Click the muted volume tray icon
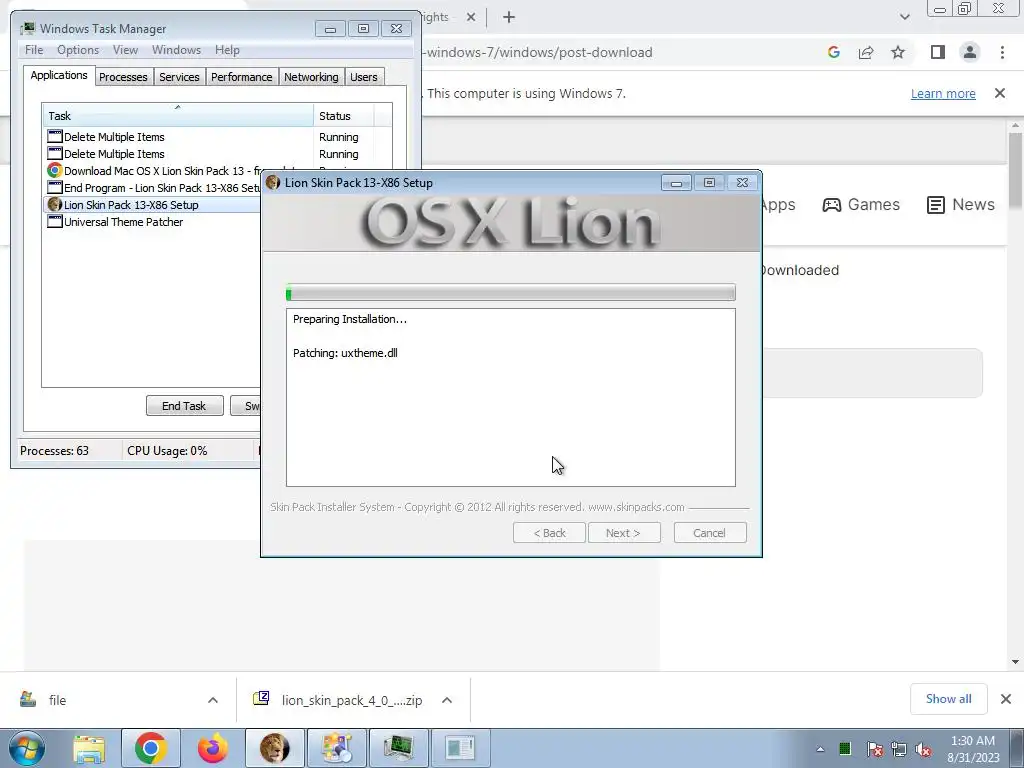Image resolution: width=1024 pixels, height=768 pixels. pos(923,749)
